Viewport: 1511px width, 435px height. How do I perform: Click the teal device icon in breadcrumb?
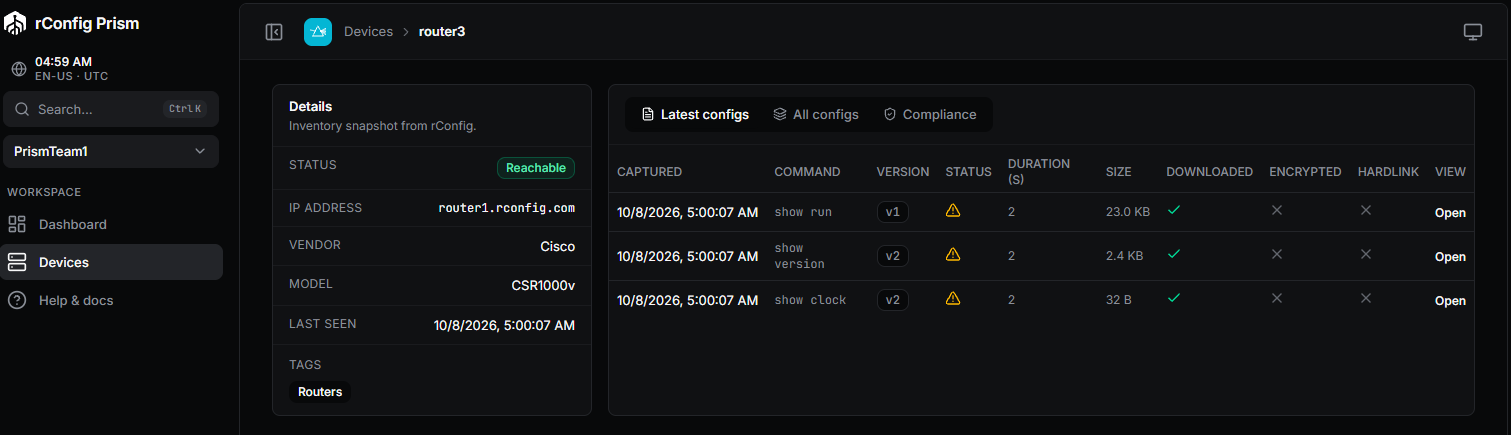tap(318, 32)
